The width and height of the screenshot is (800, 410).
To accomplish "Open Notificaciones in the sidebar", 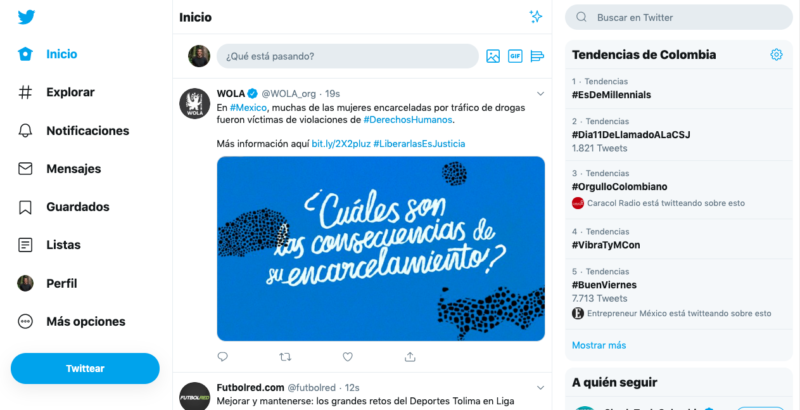I will tap(73, 131).
